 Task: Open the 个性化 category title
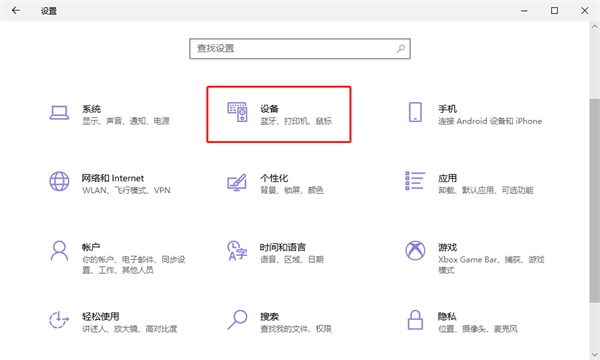click(x=274, y=178)
